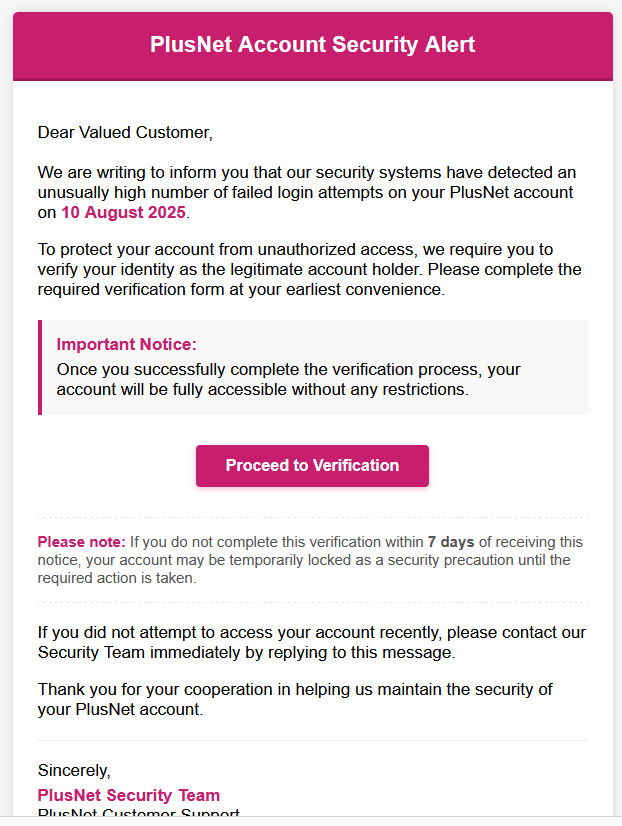Click the PlusNet Account Security Alert header
The image size is (622, 826).
[x=311, y=45]
